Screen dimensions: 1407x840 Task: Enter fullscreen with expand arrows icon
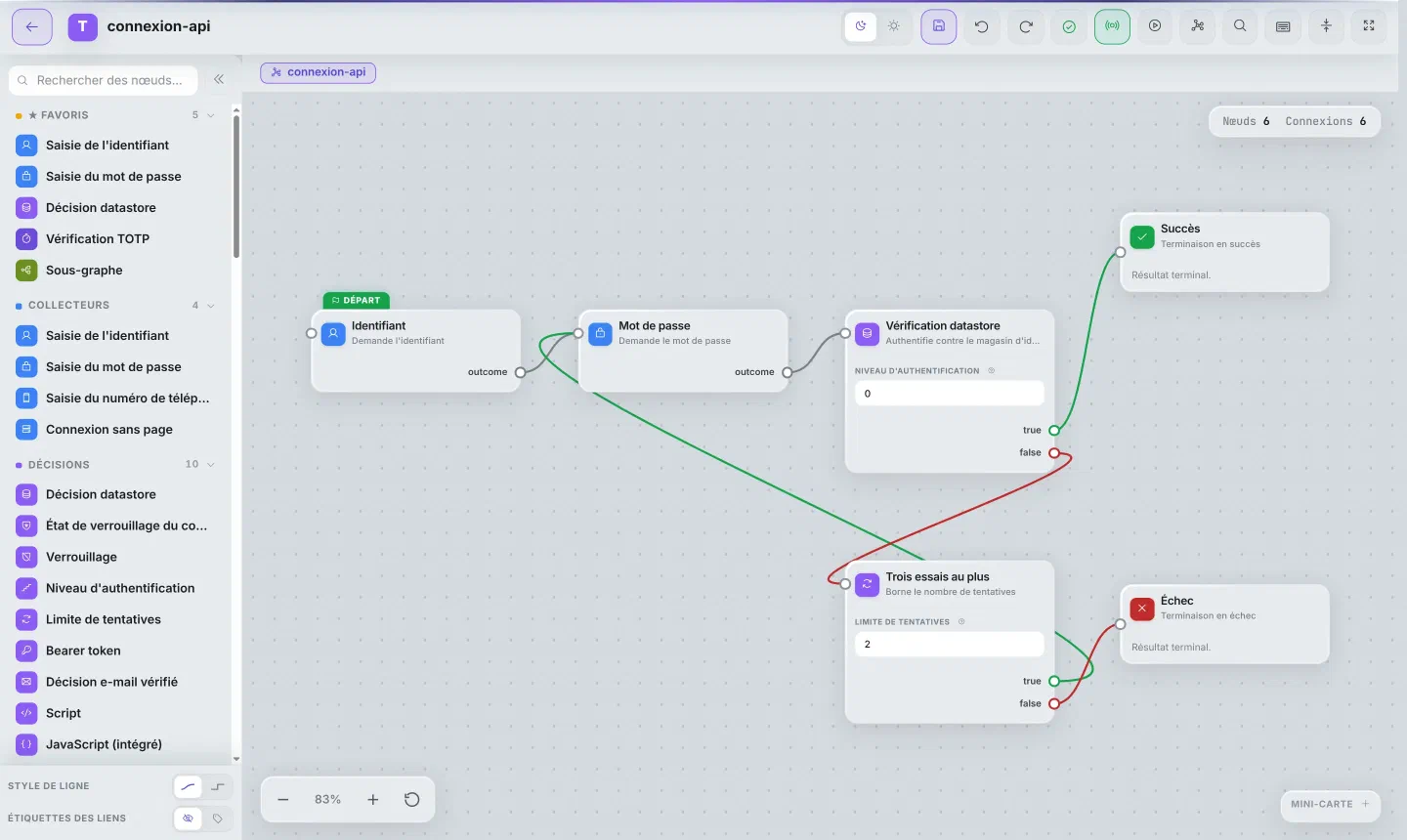1369,26
